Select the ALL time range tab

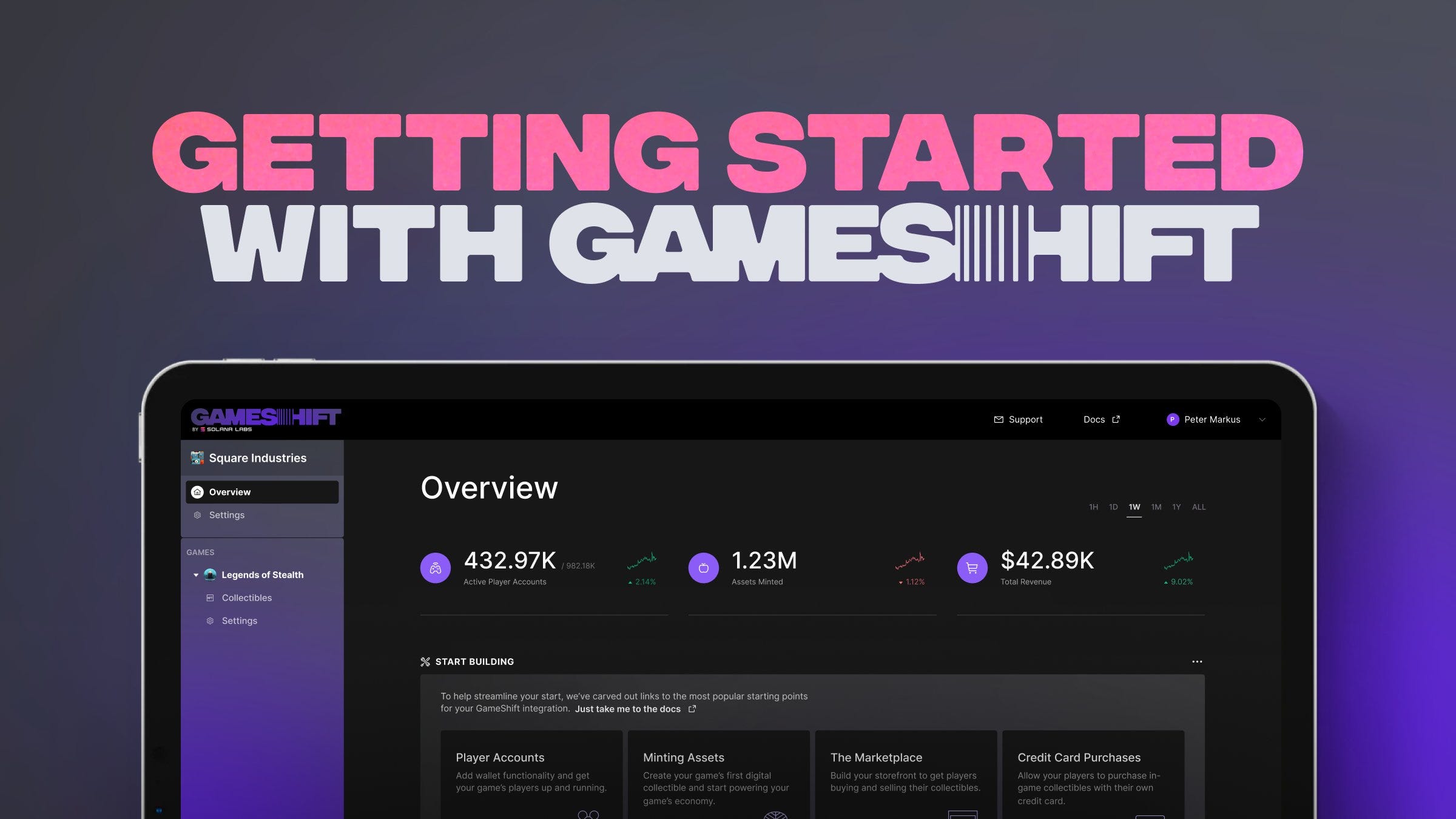pyautogui.click(x=1198, y=507)
